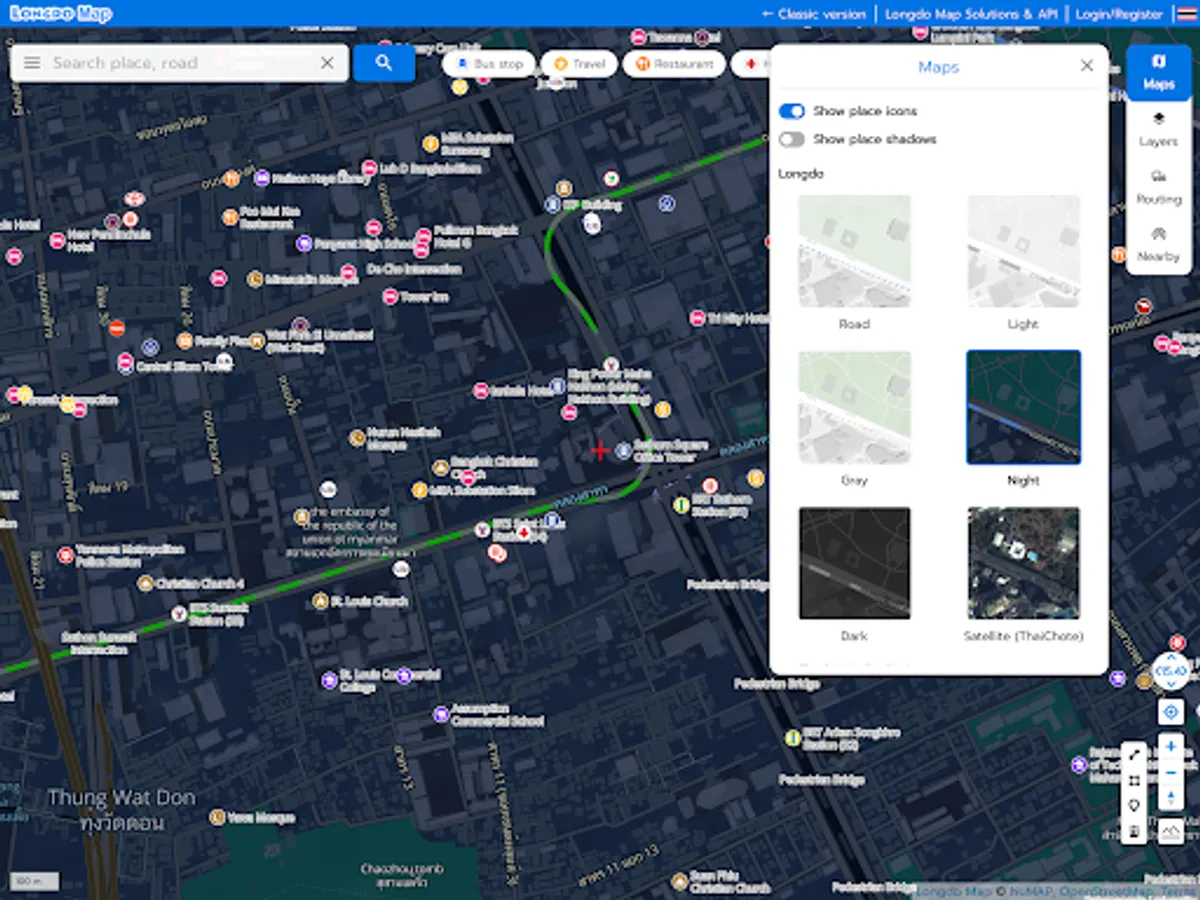This screenshot has width=1200, height=900.
Task: Click the blue search magnifier button
Action: pyautogui.click(x=384, y=62)
